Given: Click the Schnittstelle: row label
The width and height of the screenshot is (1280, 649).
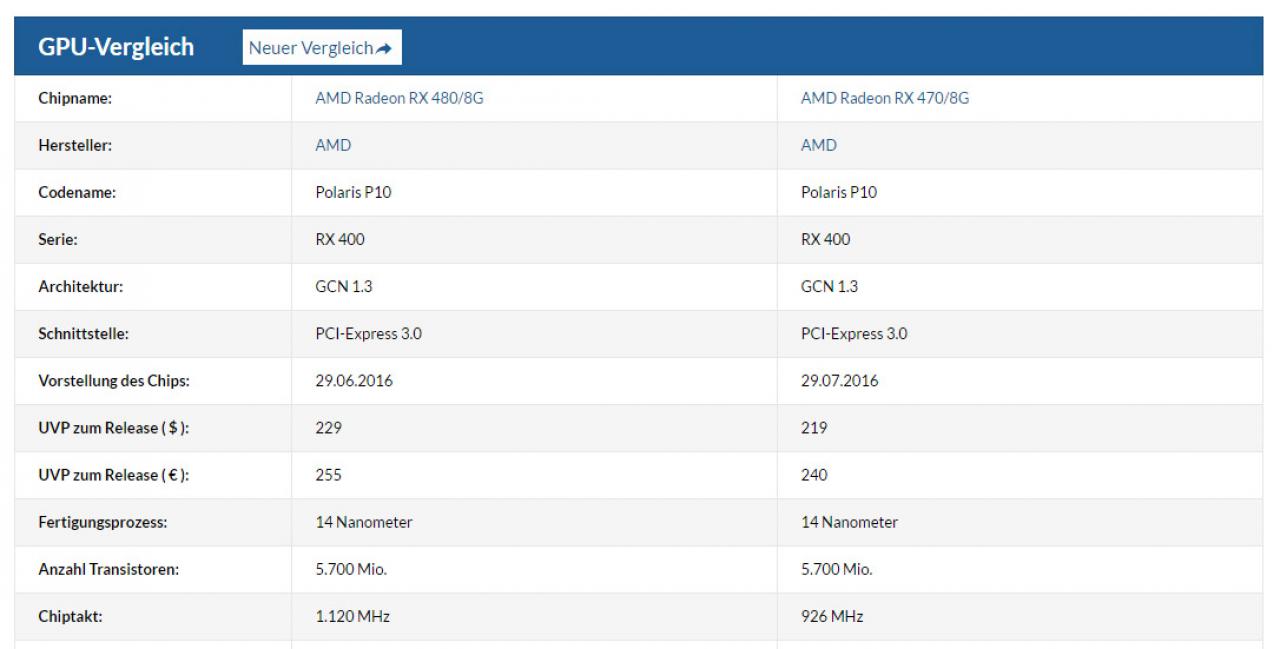Looking at the screenshot, I should point(83,333).
